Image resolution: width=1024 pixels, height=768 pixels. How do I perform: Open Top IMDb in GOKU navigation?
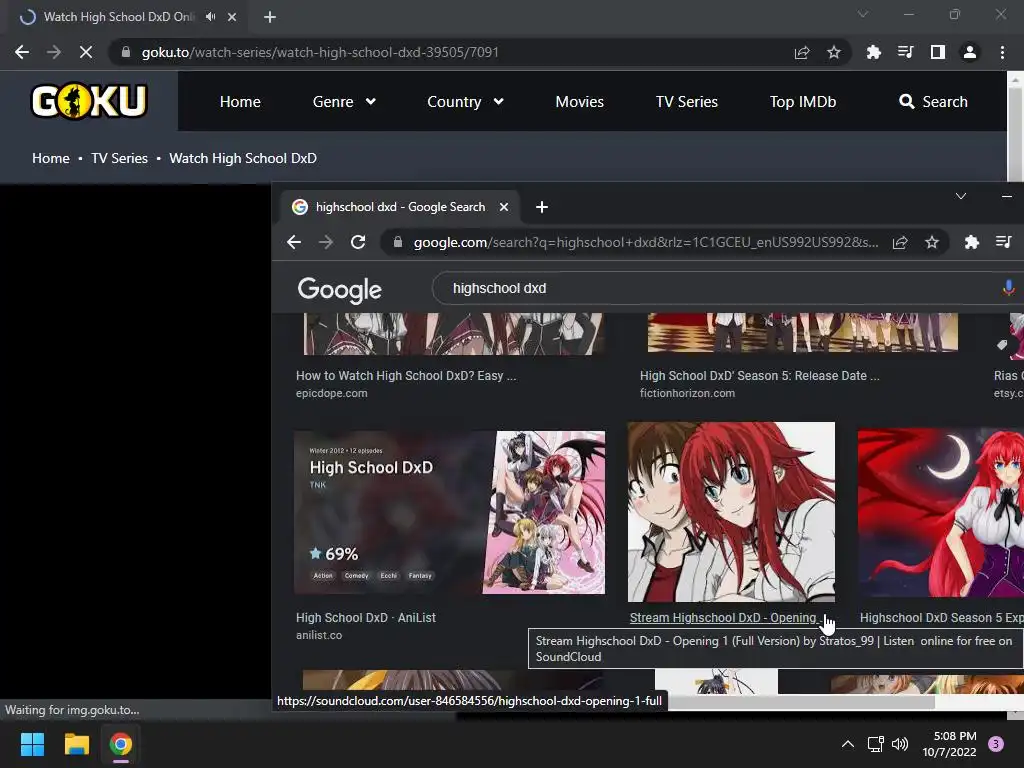tap(803, 101)
